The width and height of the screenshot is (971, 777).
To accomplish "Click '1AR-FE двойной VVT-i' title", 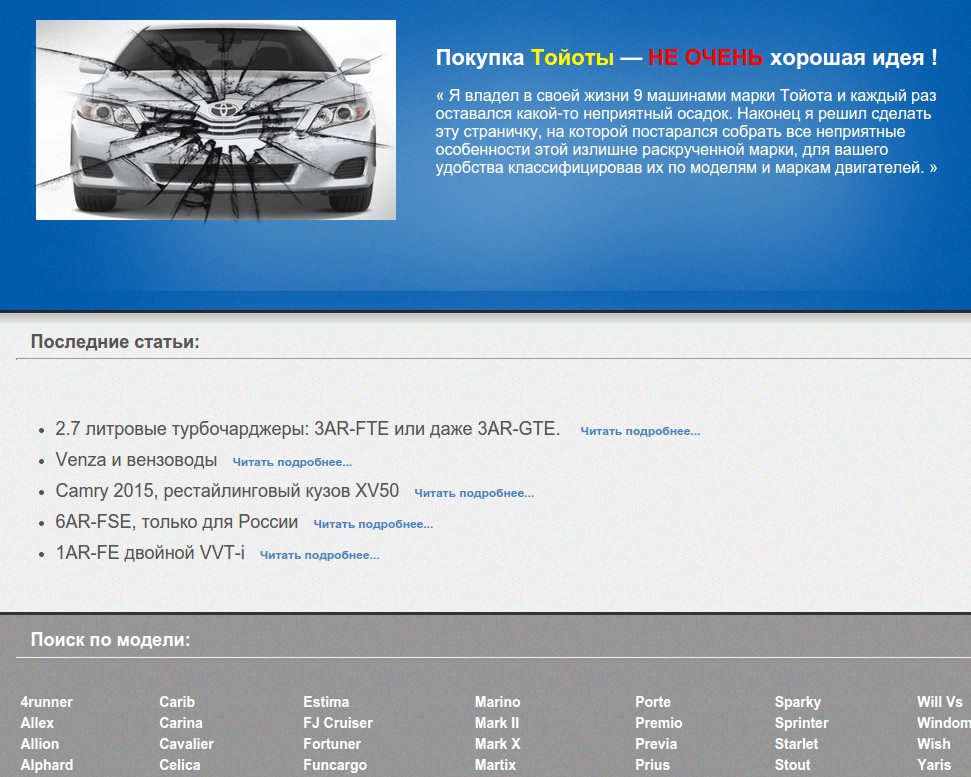I will [150, 552].
